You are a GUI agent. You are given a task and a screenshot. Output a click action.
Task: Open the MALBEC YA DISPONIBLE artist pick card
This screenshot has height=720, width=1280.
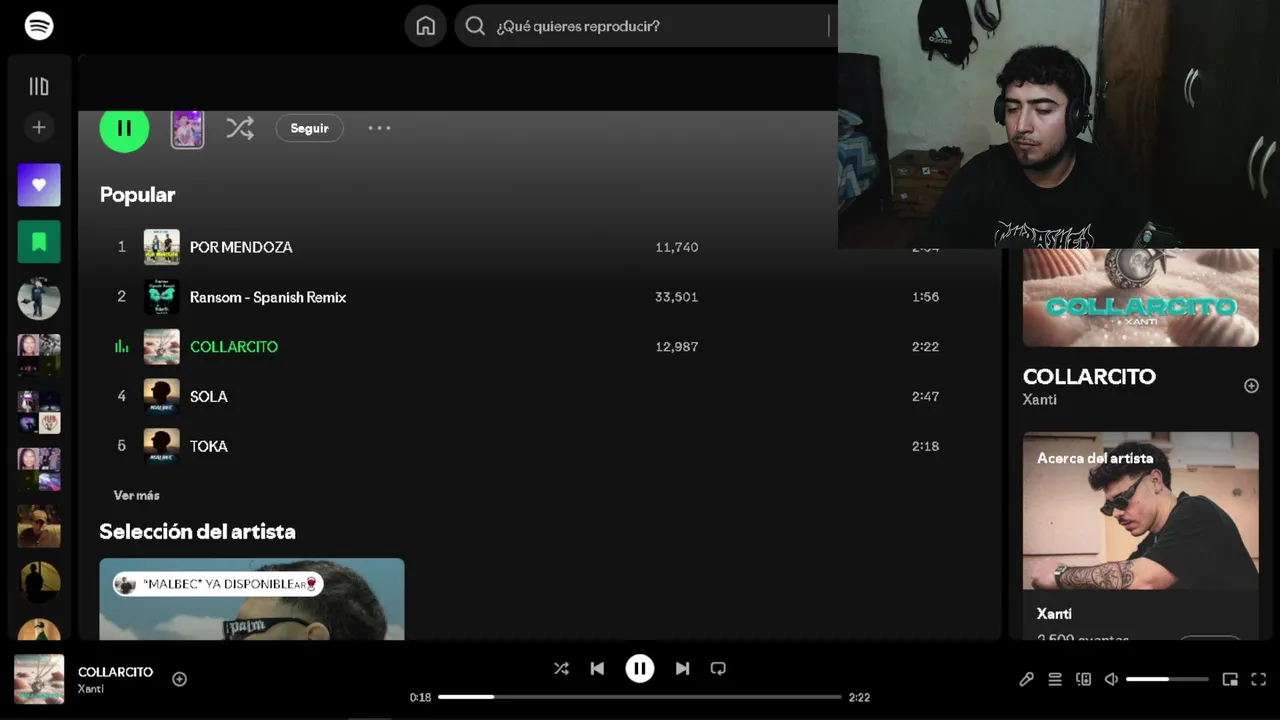(x=252, y=599)
